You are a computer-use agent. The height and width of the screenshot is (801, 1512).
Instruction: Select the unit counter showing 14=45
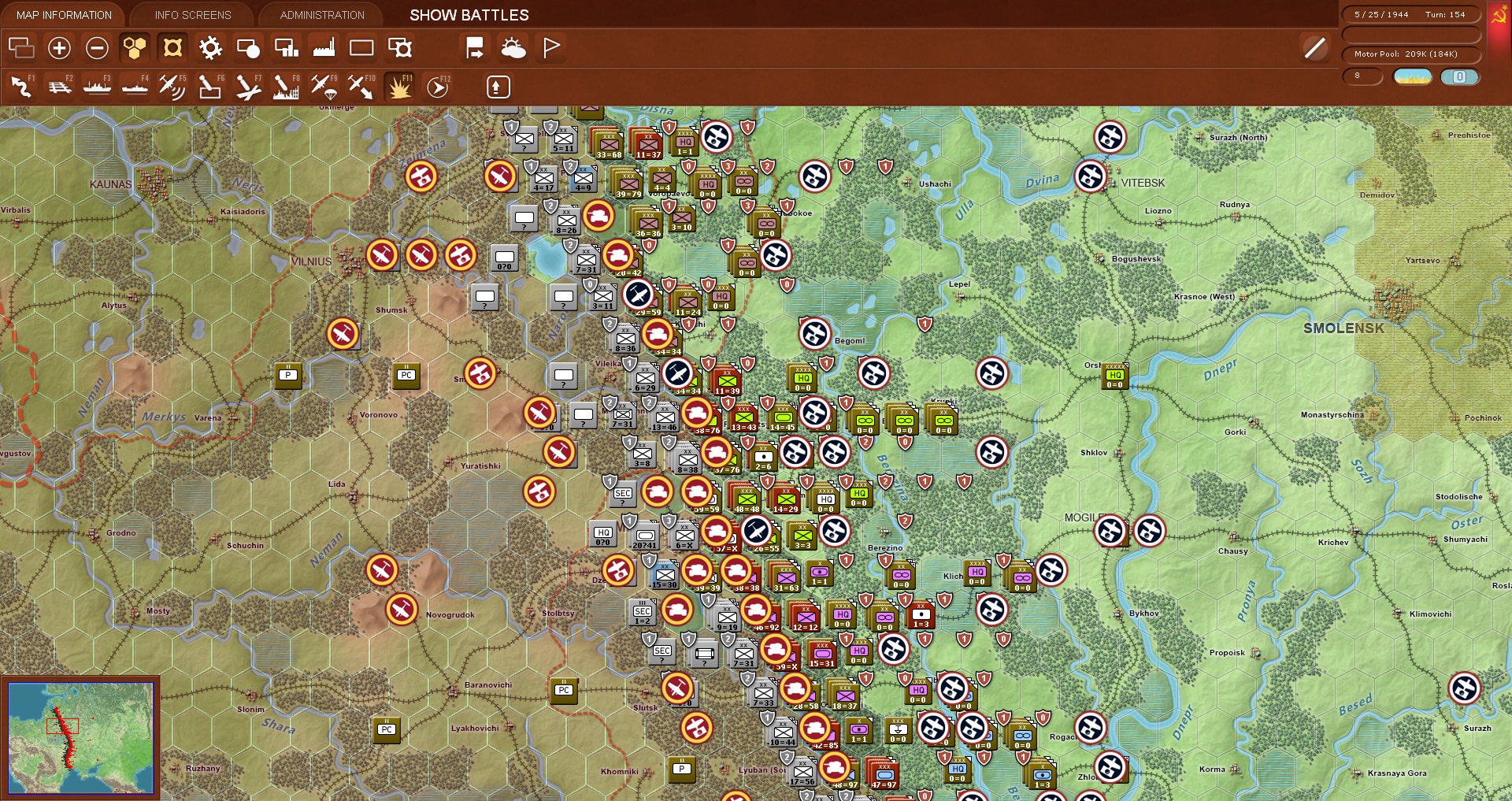coord(783,417)
